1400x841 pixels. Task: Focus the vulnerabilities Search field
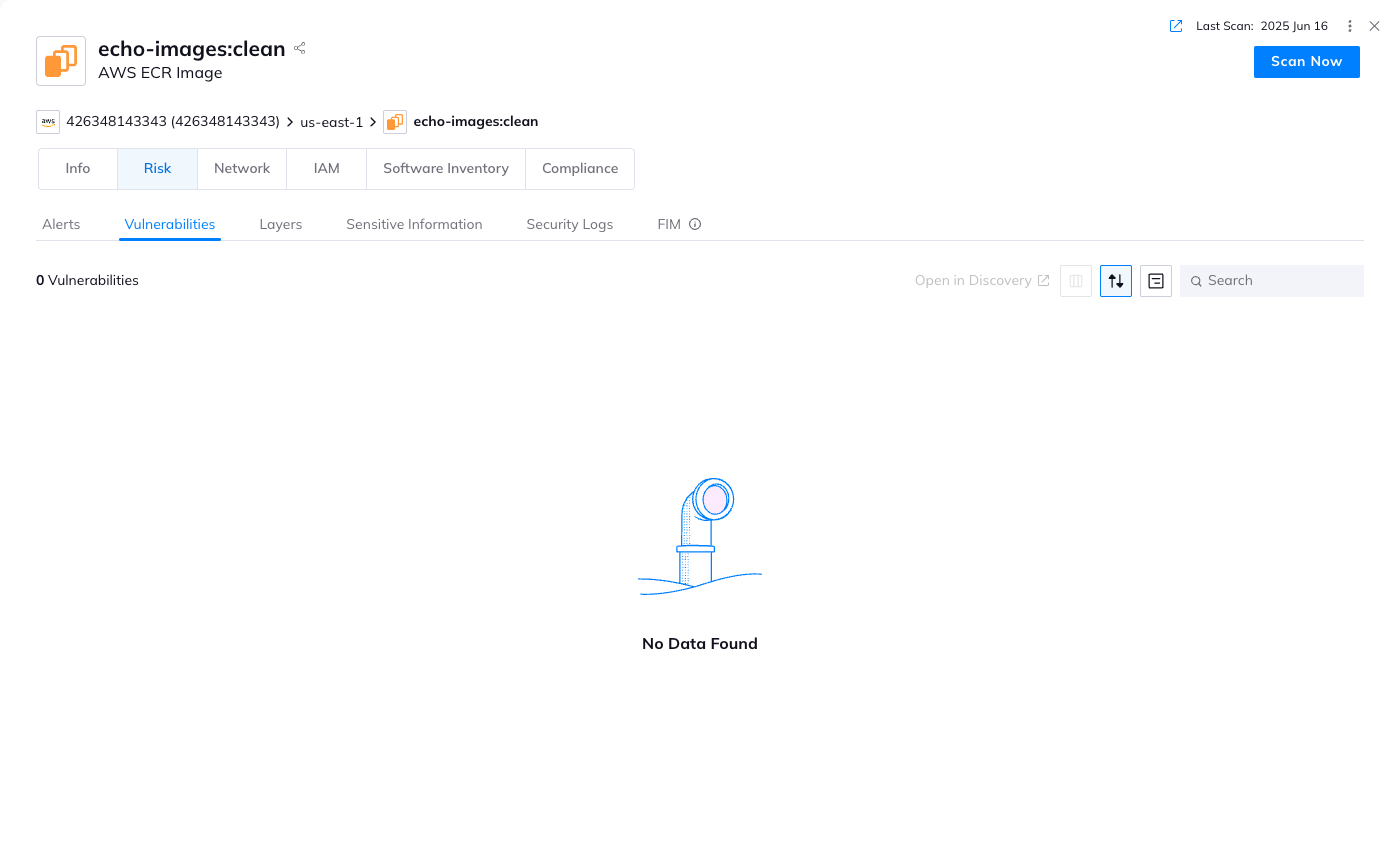pyautogui.click(x=1272, y=281)
